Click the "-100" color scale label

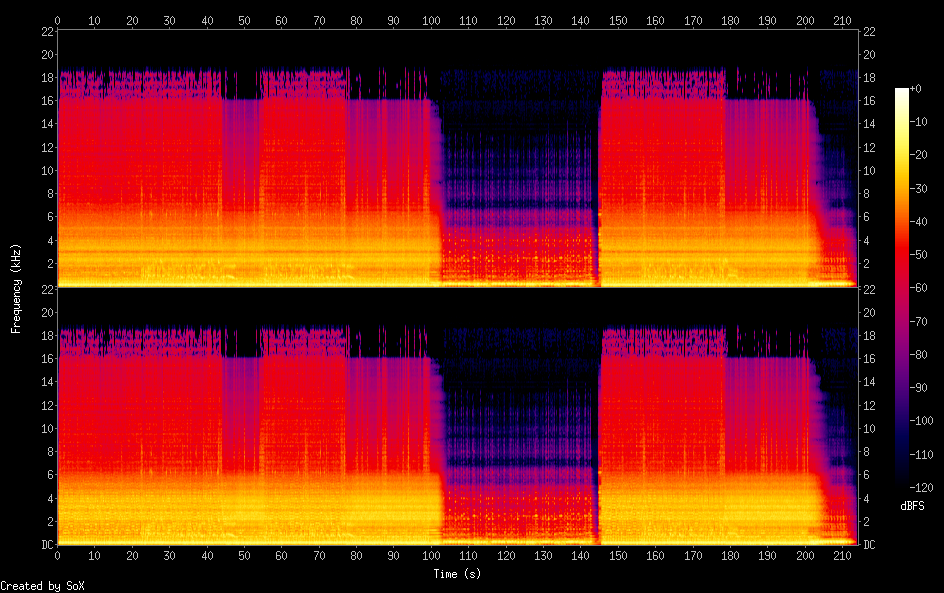(x=922, y=421)
